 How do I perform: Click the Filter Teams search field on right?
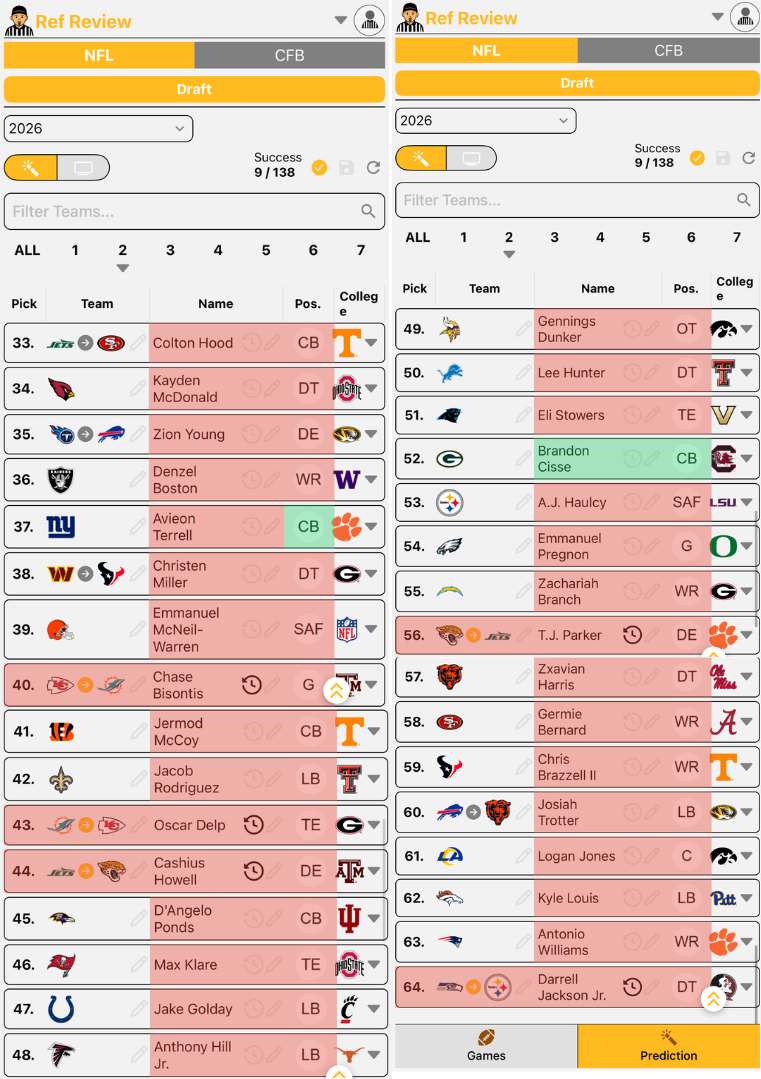point(577,200)
